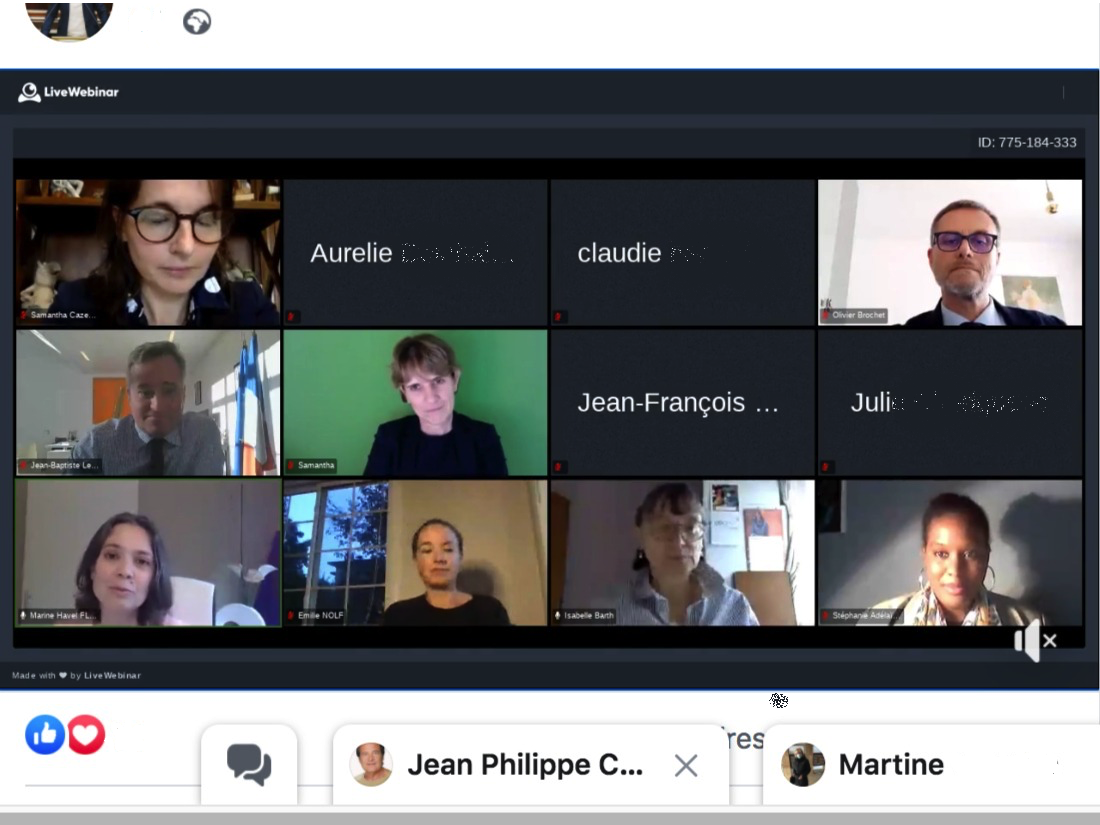
Task: Open the chat bubbles messenger icon
Action: [x=249, y=764]
